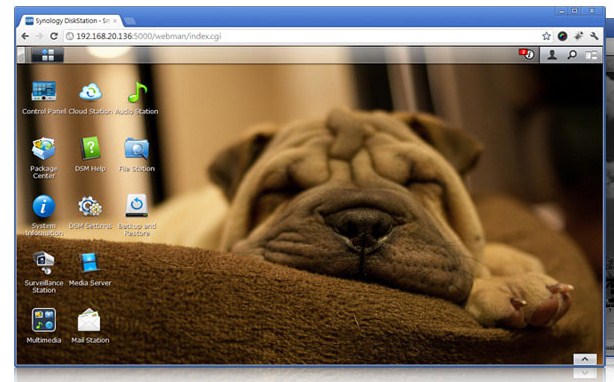Image resolution: width=614 pixels, height=382 pixels.
Task: Open Audio Station music note icon
Action: (137, 92)
